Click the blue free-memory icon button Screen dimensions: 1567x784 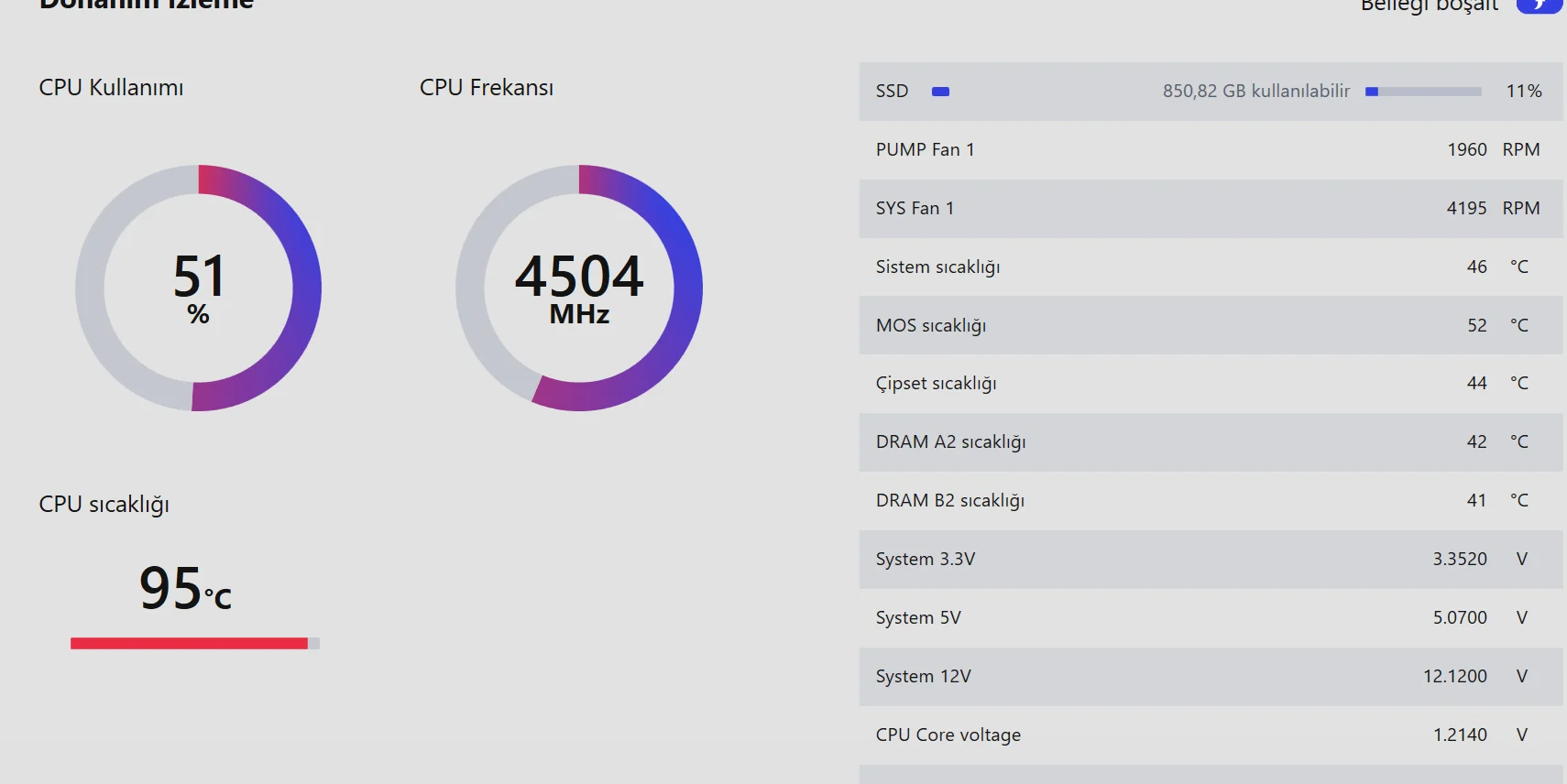pyautogui.click(x=1540, y=5)
